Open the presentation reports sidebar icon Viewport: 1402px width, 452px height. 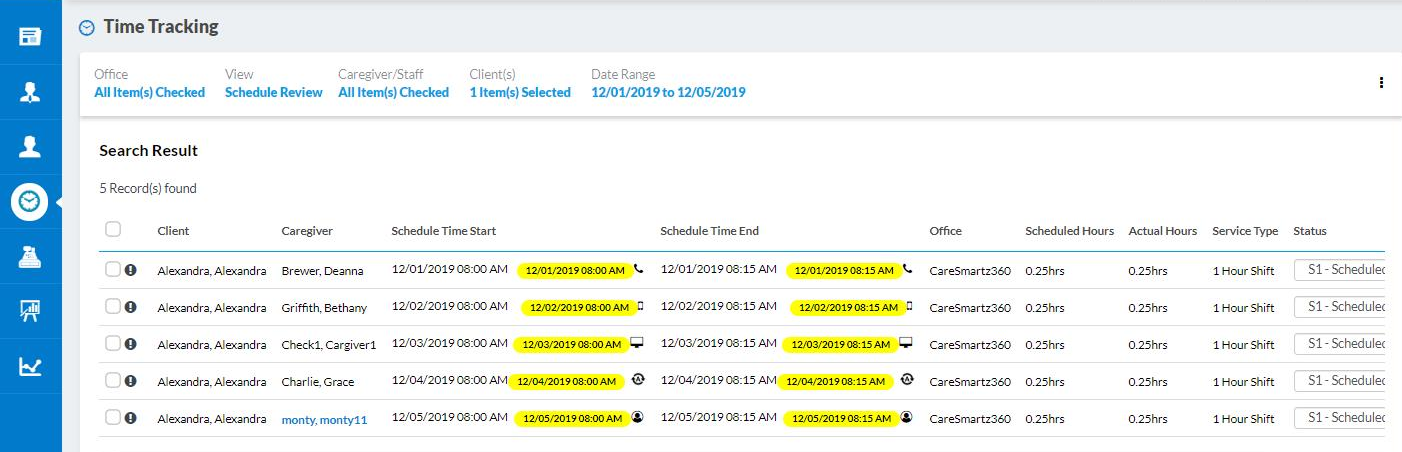click(x=30, y=312)
